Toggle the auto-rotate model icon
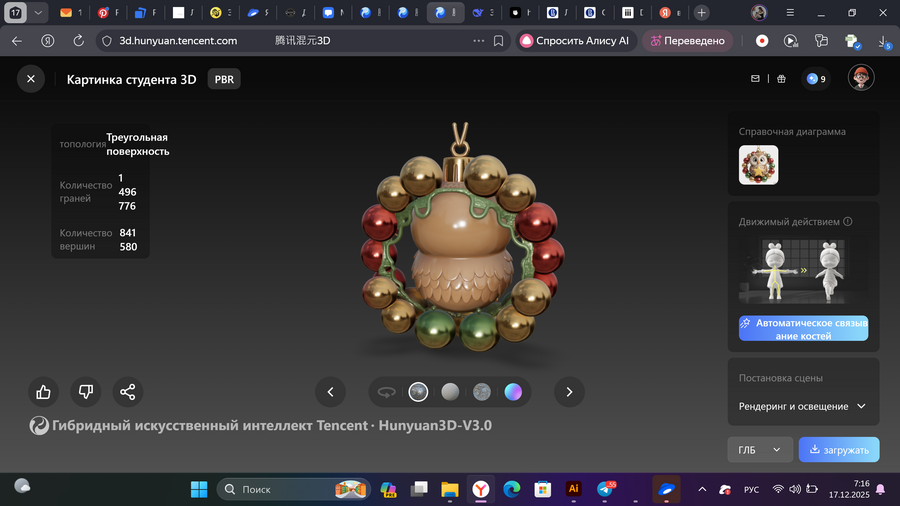 [x=386, y=392]
